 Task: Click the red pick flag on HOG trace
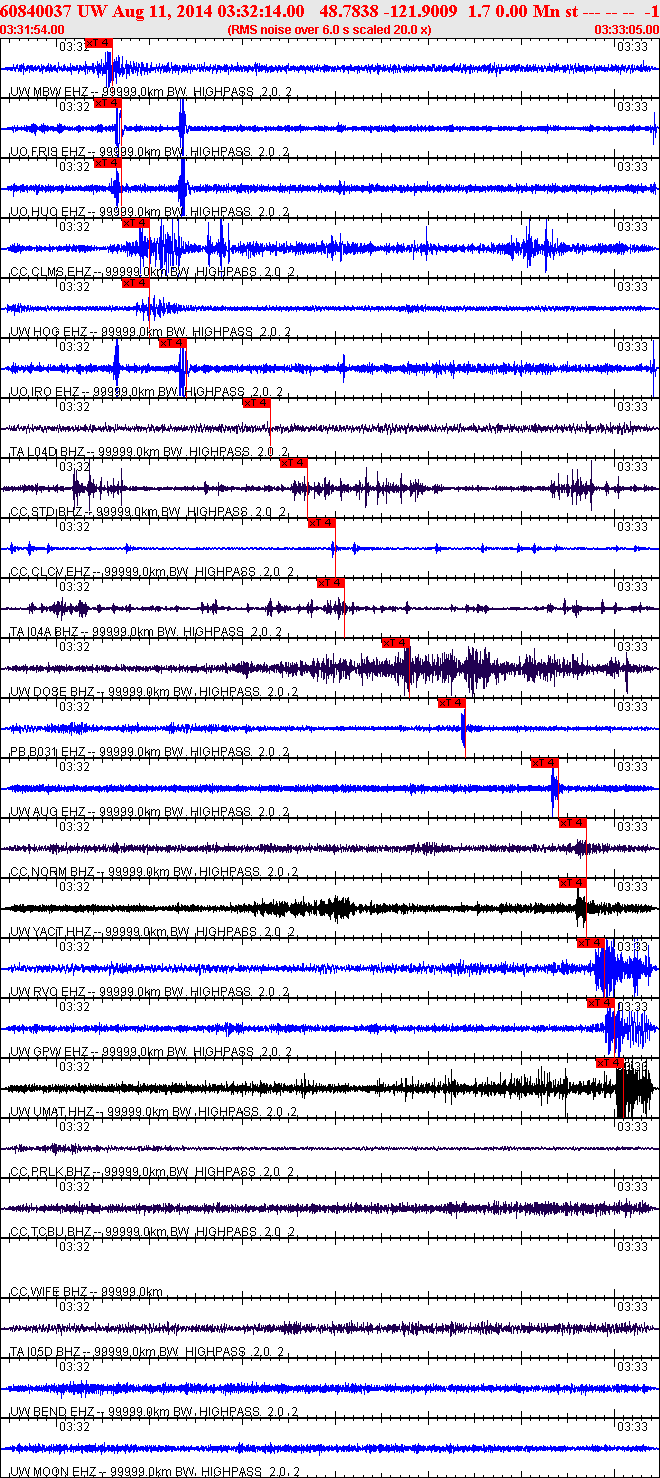point(135,283)
